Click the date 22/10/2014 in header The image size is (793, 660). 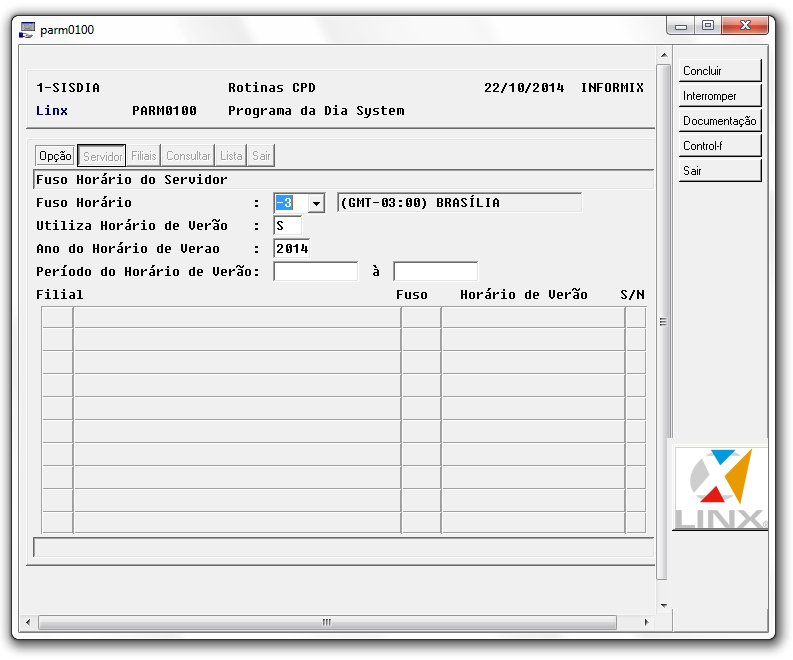(524, 88)
